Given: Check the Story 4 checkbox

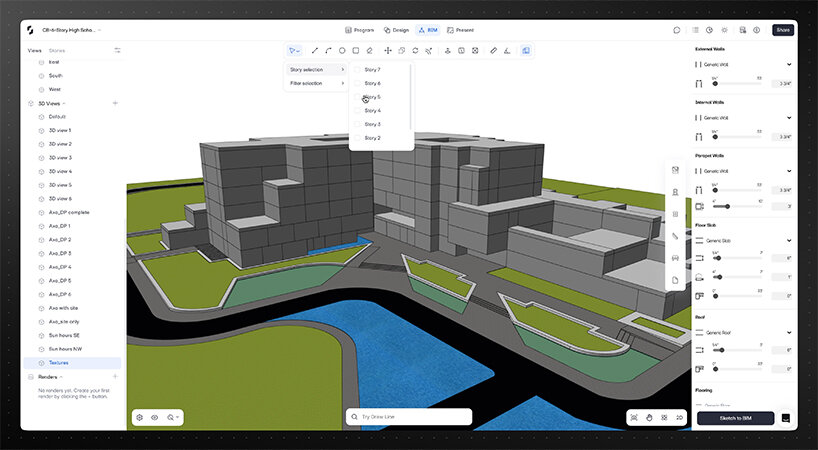Looking at the screenshot, I should (x=358, y=111).
